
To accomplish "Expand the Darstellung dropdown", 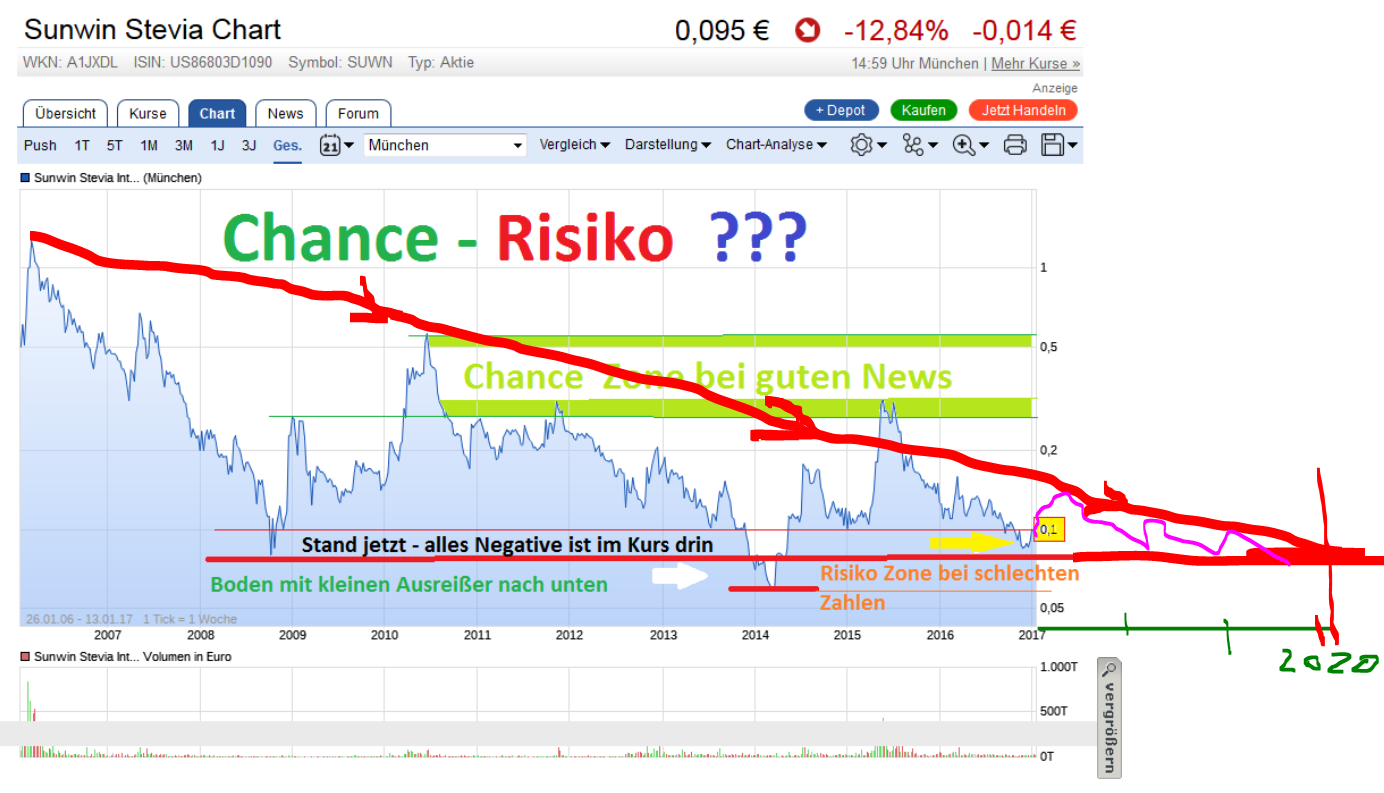I will point(668,145).
